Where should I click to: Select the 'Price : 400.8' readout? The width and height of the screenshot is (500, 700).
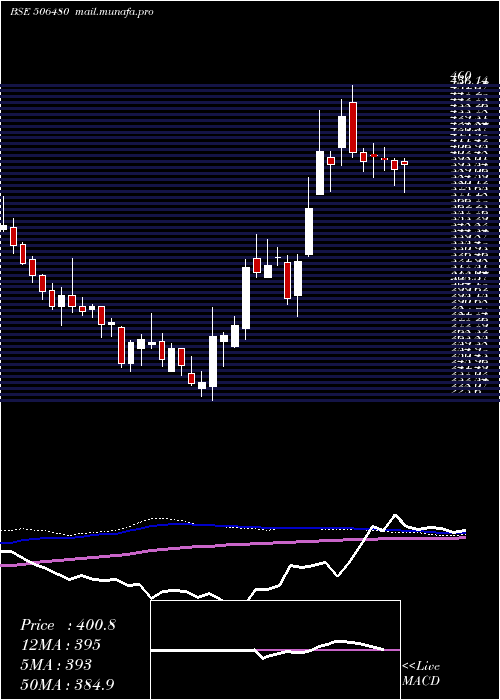68,625
